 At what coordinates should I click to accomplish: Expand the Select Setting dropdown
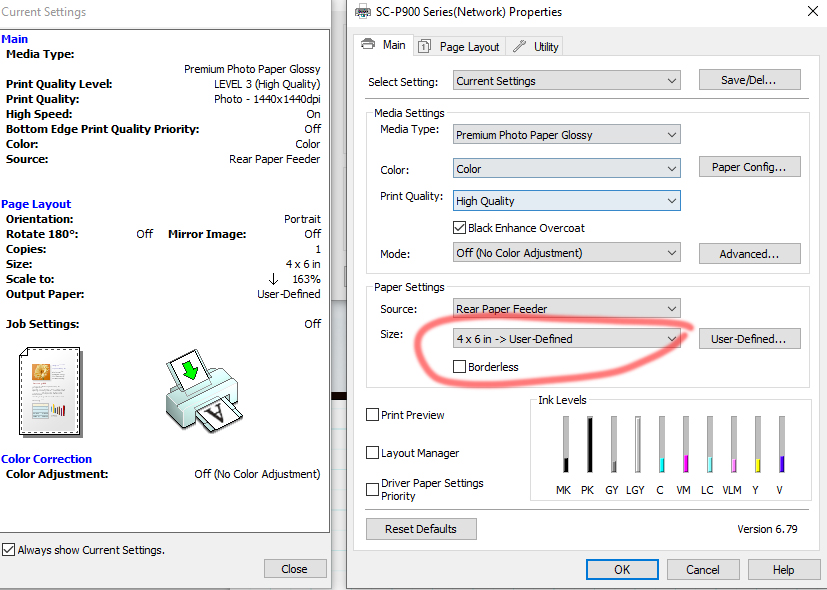coord(566,81)
